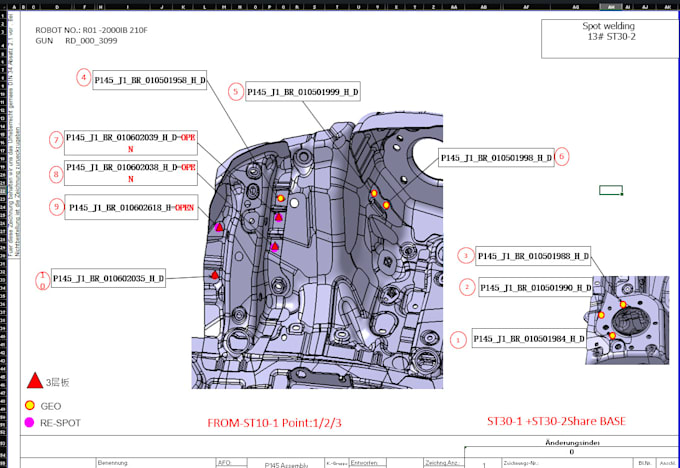Click circled number 1 callout marker
This screenshot has height=468, width=680.
coord(458,340)
